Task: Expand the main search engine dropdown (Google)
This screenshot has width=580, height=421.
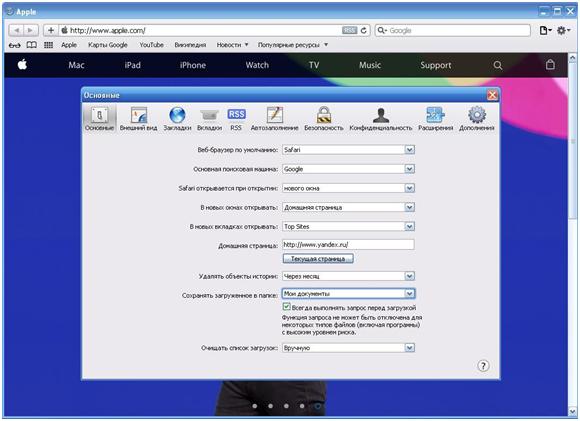Action: coord(348,169)
